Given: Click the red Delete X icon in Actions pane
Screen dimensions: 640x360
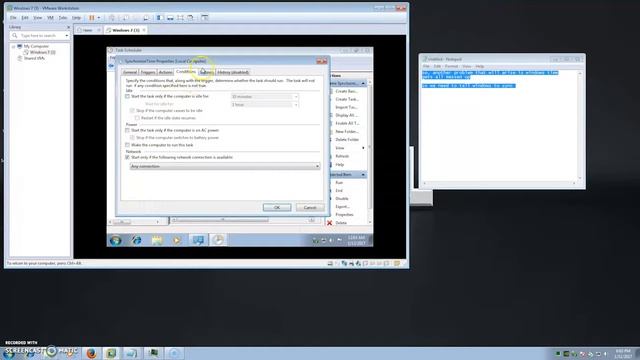Looking at the screenshot, I should pos(330,223).
